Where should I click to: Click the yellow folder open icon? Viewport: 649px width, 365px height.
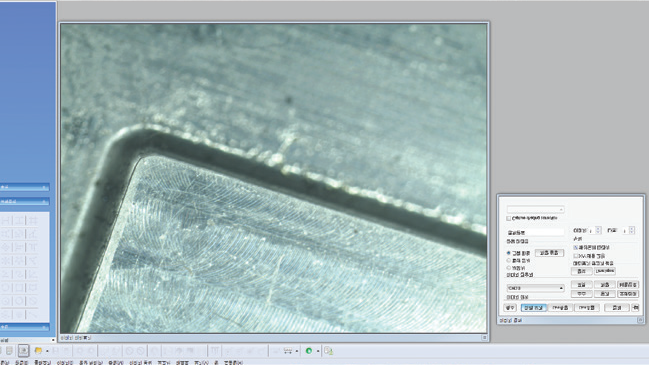38,351
